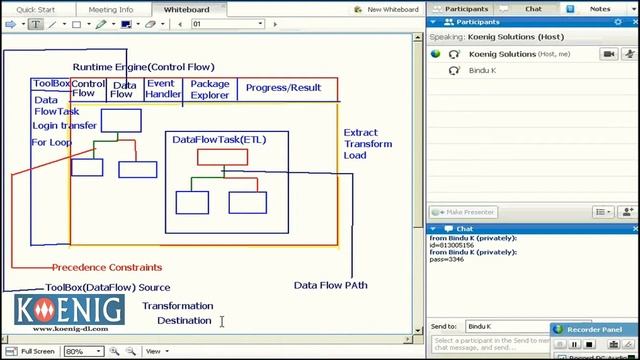640x360 pixels.
Task: Select the Whiteboard tab
Action: point(187,9)
